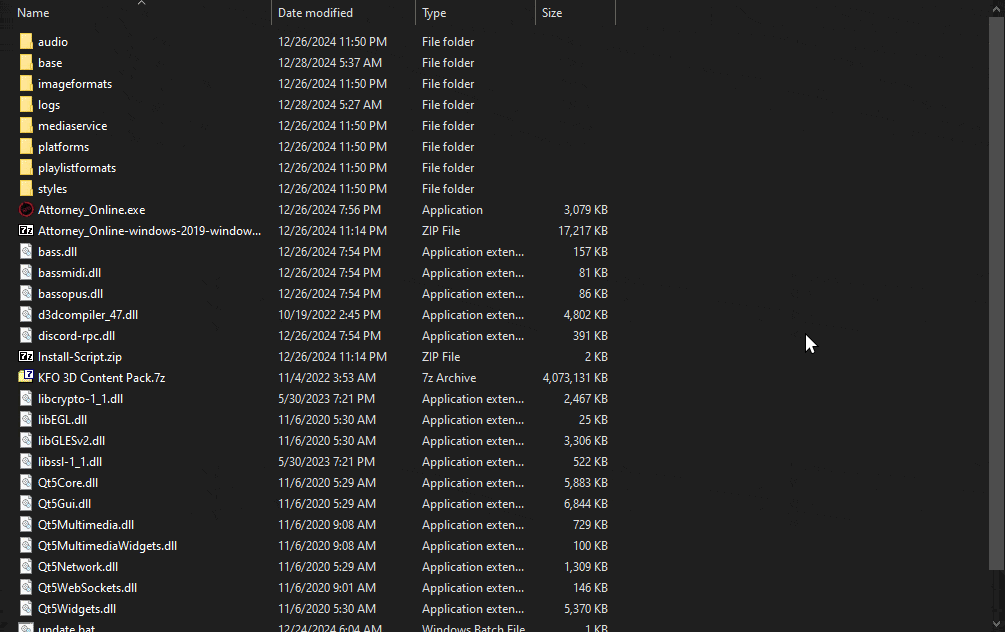Click the Type column header

point(434,13)
